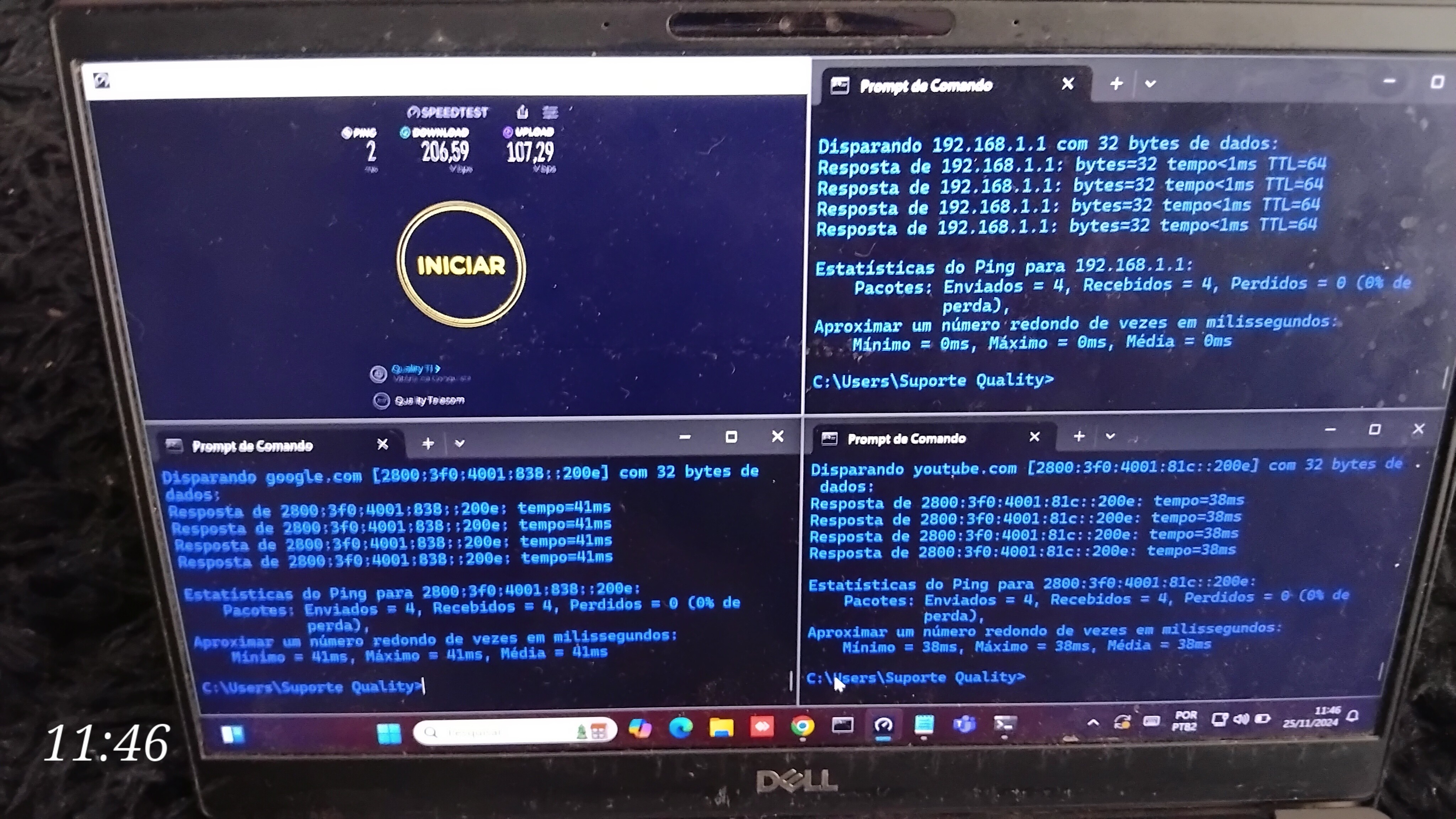Click the INICIAR speed test button
The image size is (1456, 819).
point(461,265)
